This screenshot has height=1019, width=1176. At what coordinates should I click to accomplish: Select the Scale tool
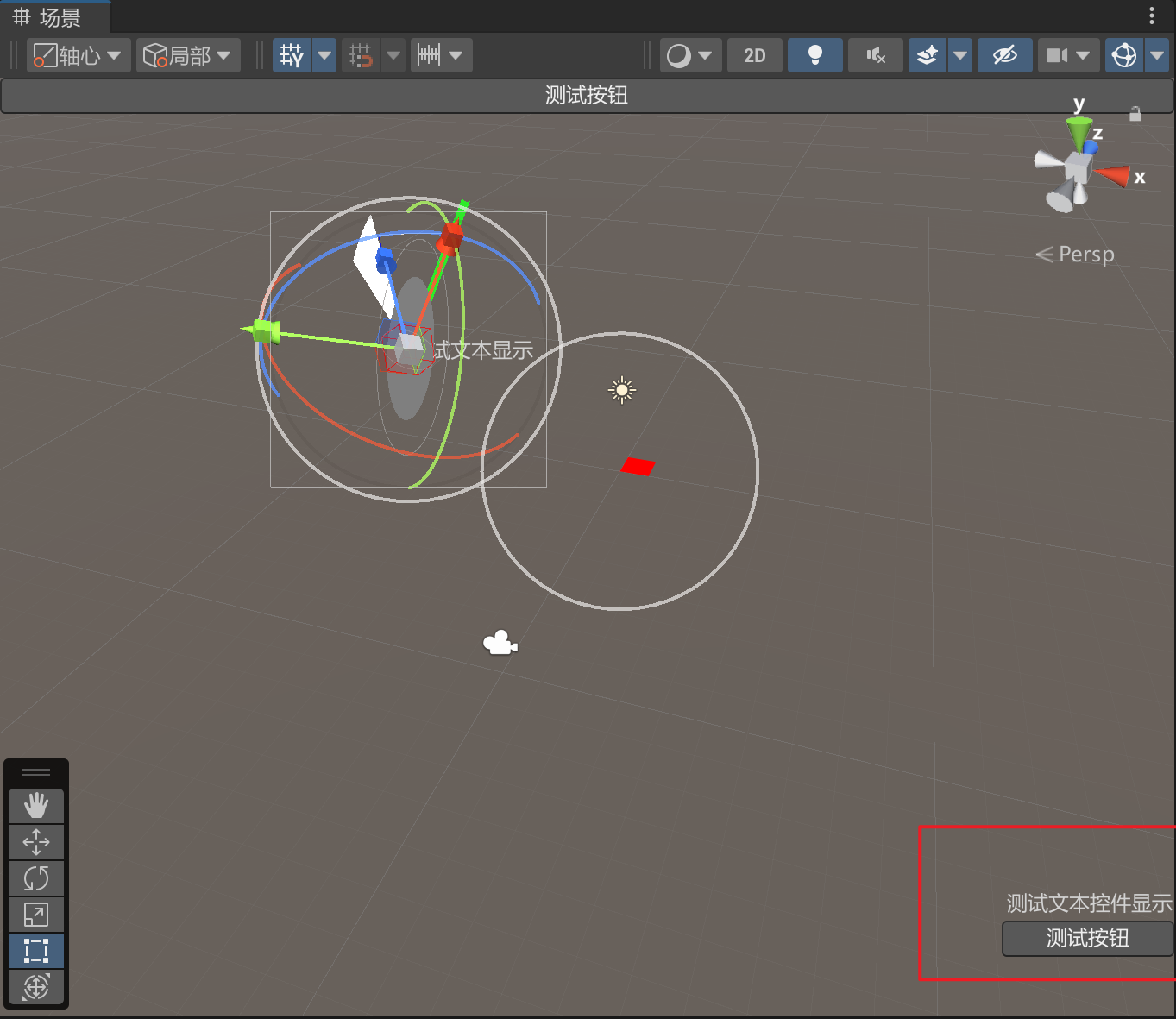pos(36,915)
